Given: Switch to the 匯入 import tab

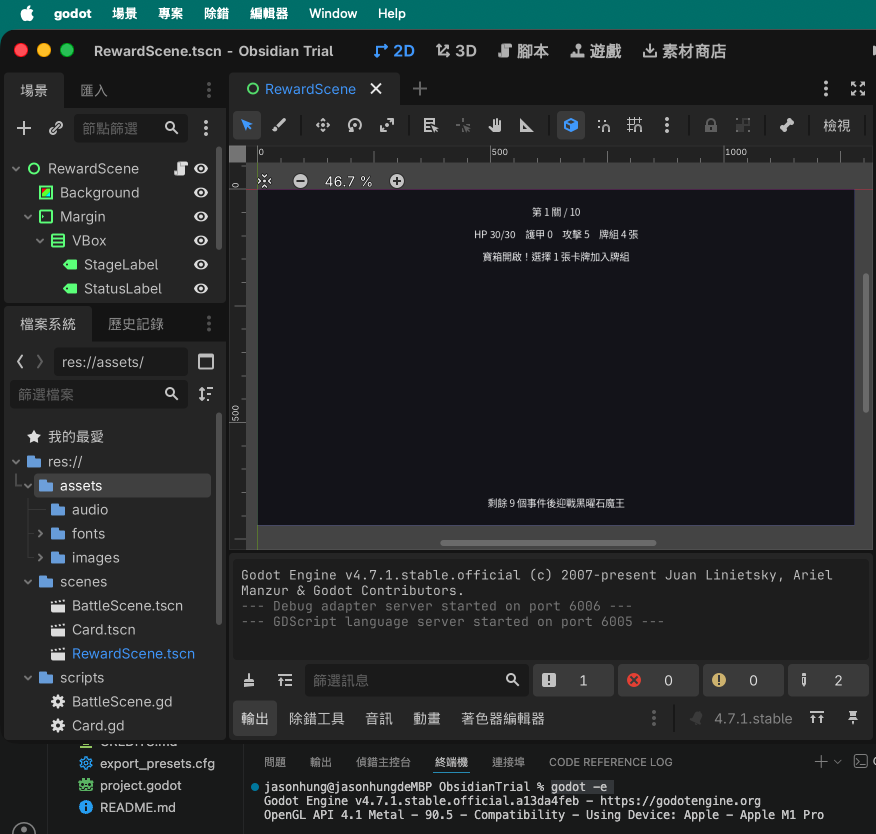Looking at the screenshot, I should point(94,90).
